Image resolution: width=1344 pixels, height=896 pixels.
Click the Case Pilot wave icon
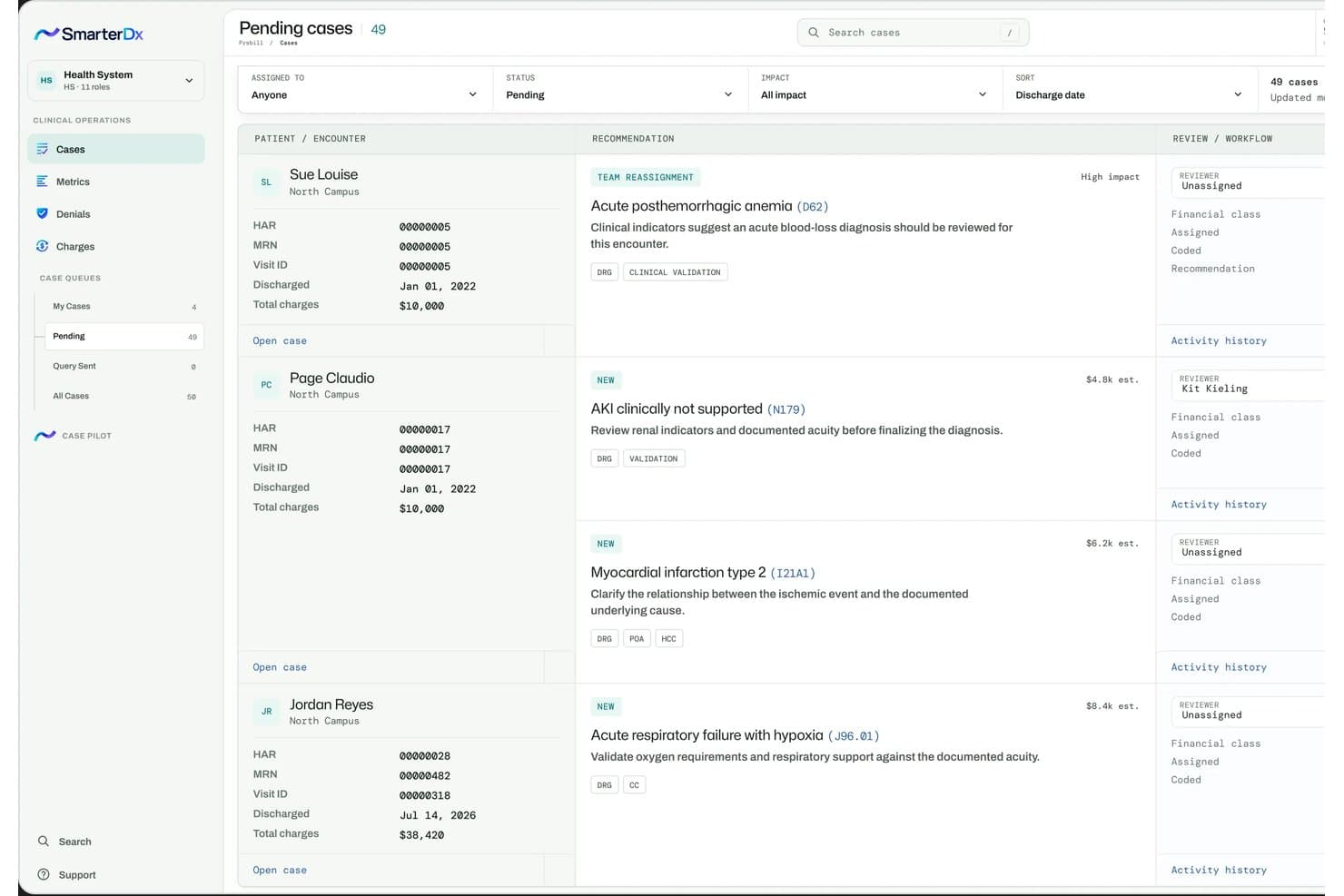tap(44, 436)
